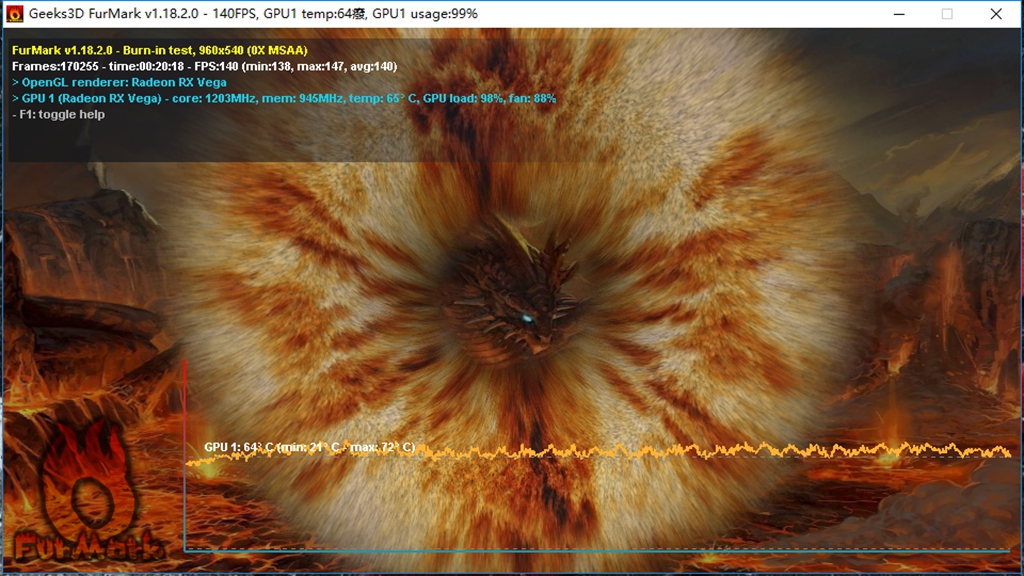Screen dimensions: 1024x576
Task: Click the dragon head in the furry ring
Action: [x=512, y=290]
